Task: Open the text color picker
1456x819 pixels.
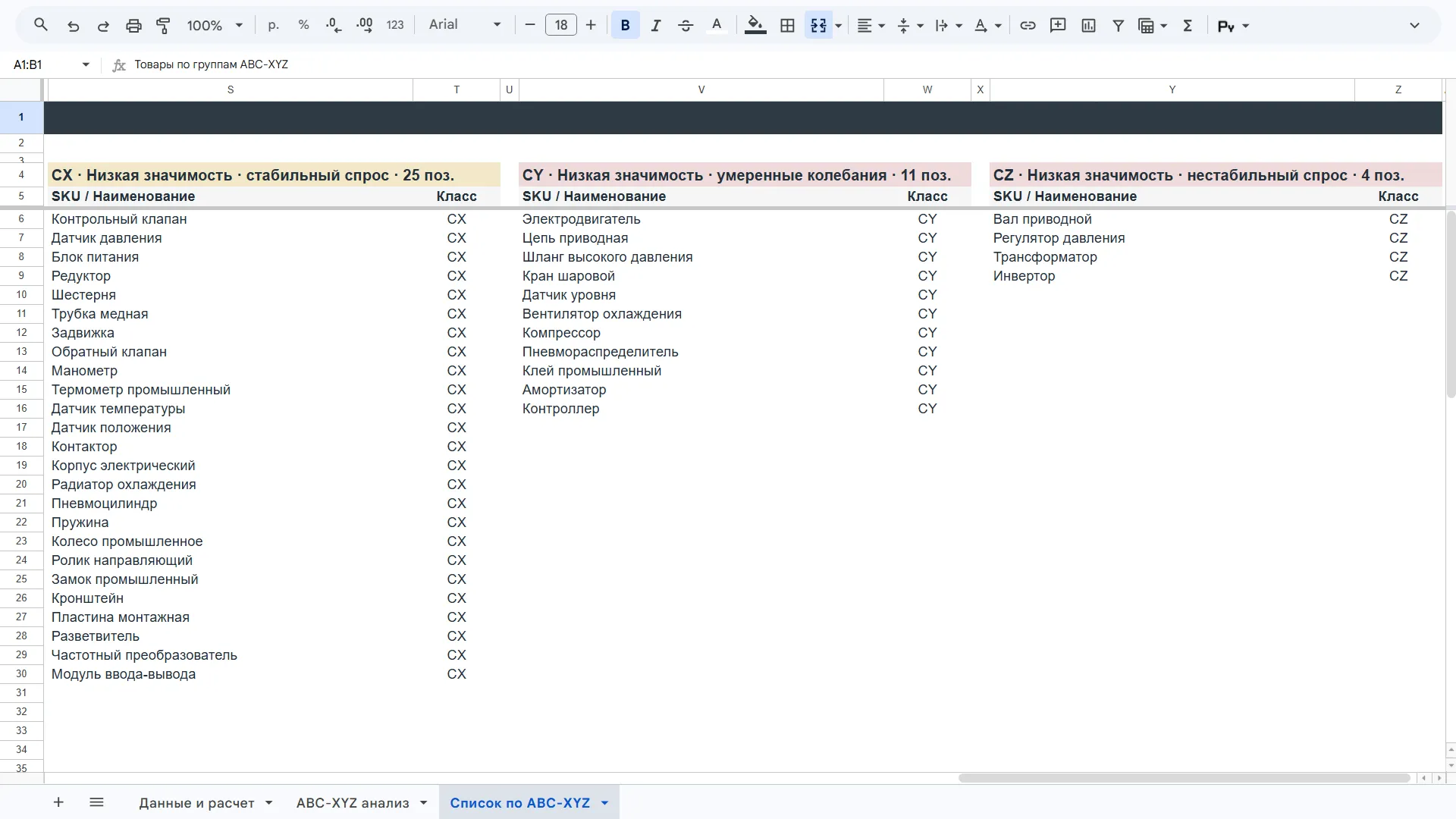Action: pyautogui.click(x=717, y=25)
